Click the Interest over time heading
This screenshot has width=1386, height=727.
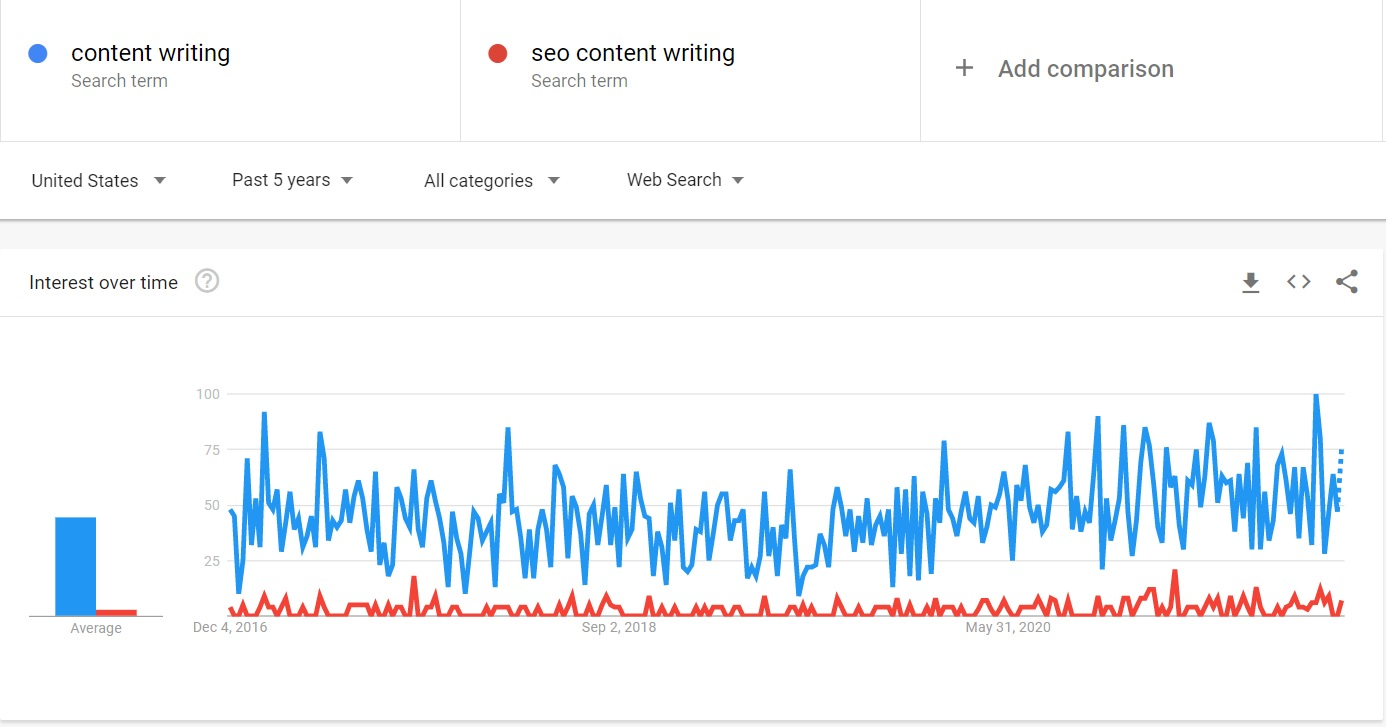(103, 283)
